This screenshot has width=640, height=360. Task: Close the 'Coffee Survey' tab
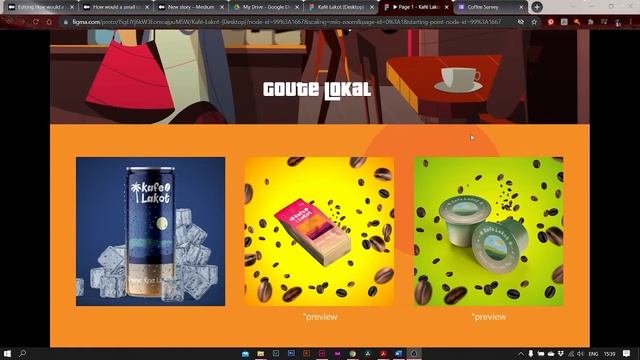pos(521,7)
